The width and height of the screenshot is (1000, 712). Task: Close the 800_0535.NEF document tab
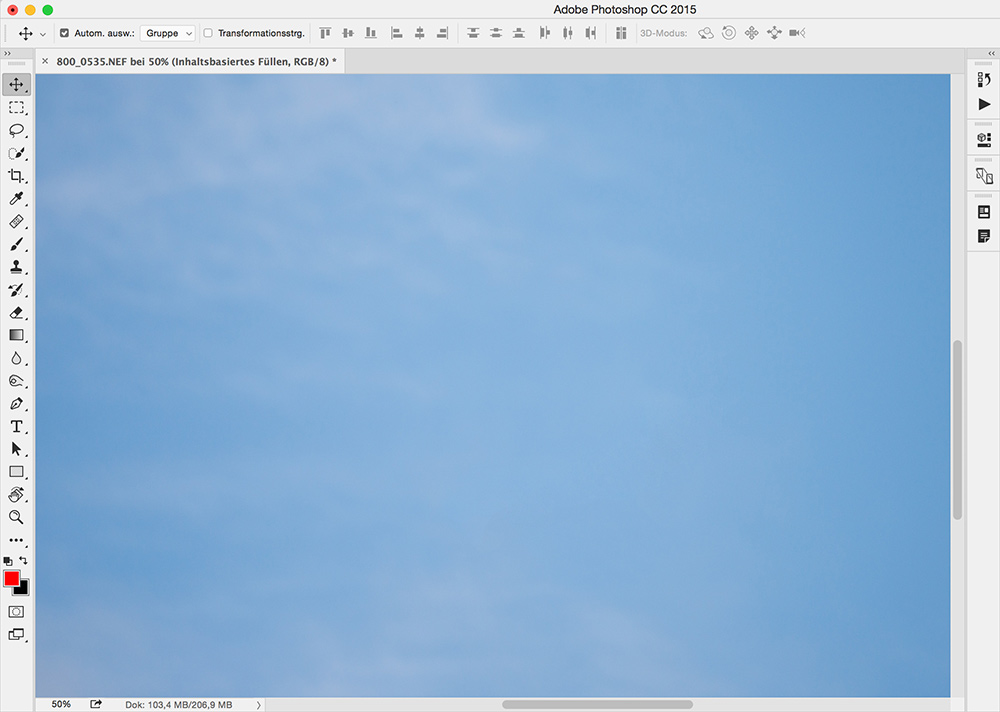pyautogui.click(x=45, y=61)
